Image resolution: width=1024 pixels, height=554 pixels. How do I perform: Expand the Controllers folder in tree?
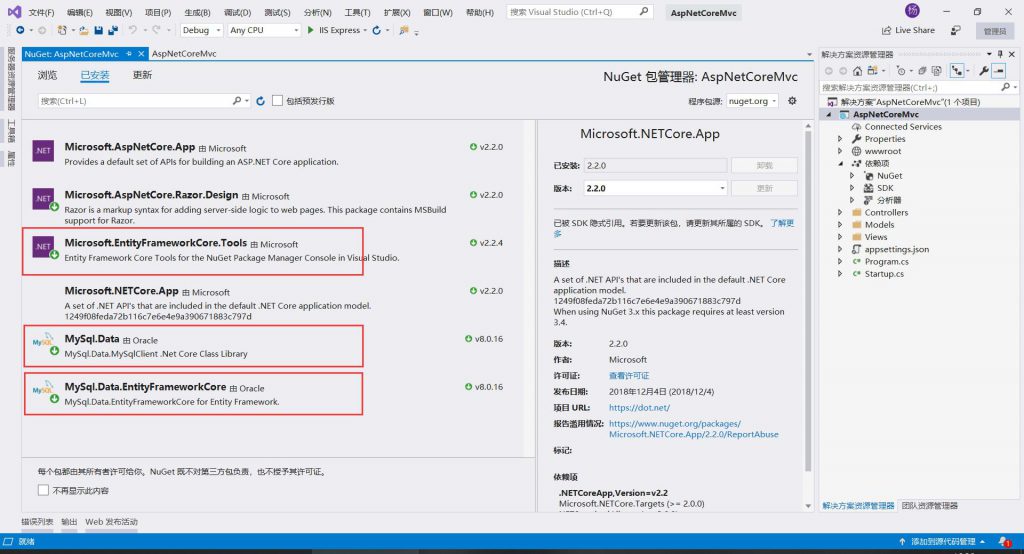pos(841,212)
